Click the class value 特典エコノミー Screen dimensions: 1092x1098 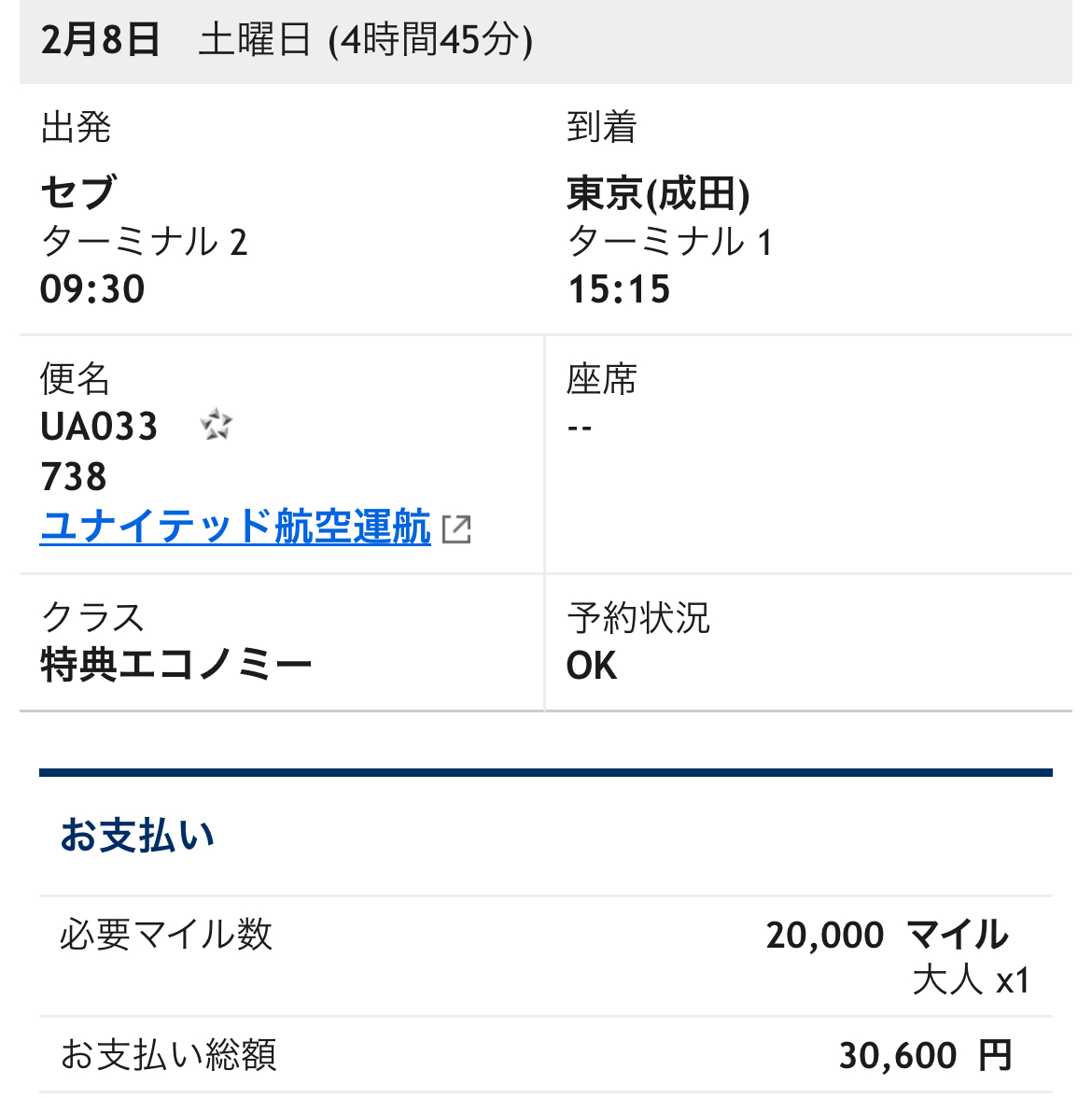point(175,665)
